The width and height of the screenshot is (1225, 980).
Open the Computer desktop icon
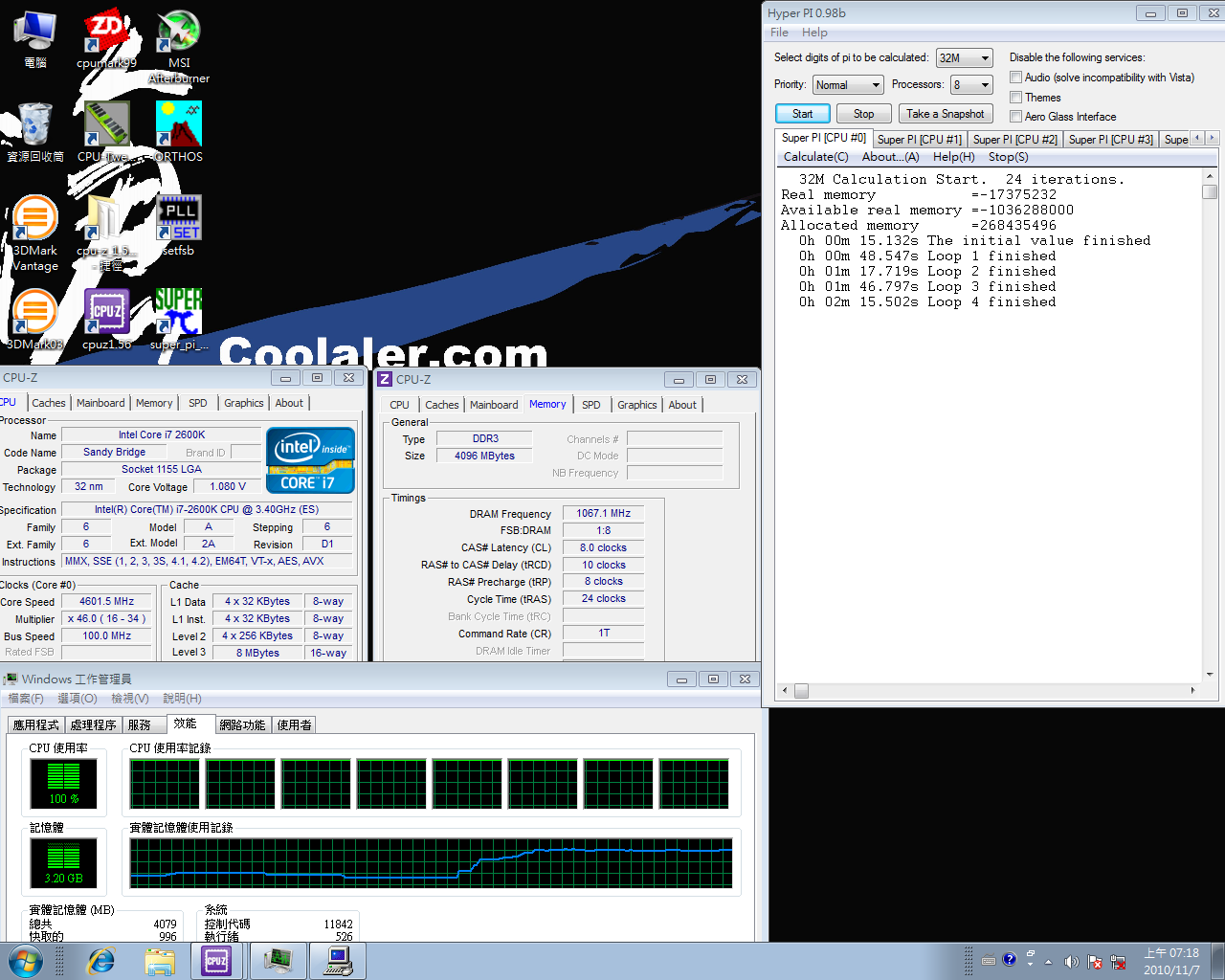click(x=35, y=39)
